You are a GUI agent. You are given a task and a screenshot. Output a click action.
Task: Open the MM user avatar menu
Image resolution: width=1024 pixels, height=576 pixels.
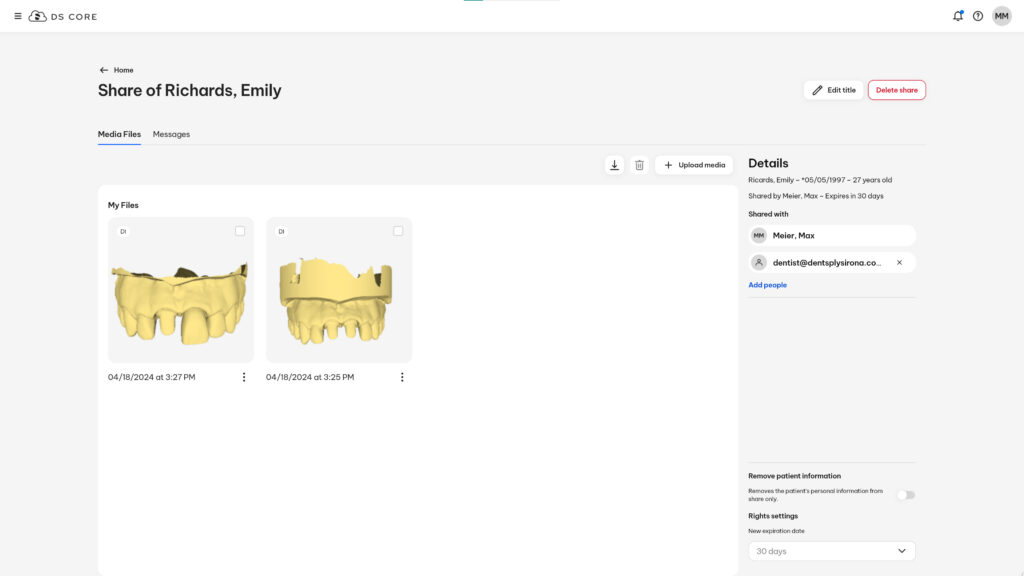coord(1002,16)
